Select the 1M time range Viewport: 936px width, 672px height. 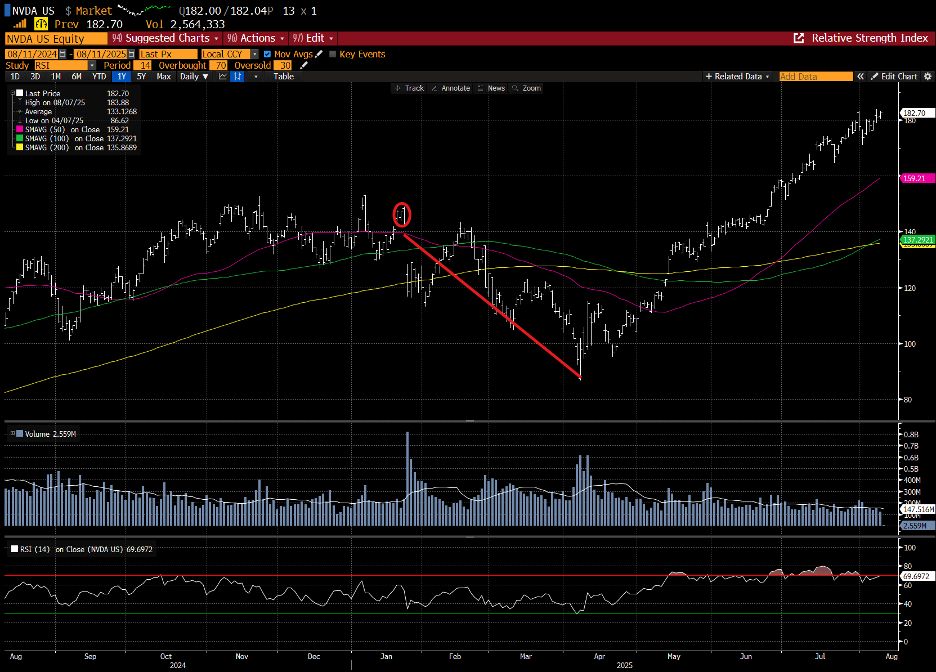click(56, 76)
